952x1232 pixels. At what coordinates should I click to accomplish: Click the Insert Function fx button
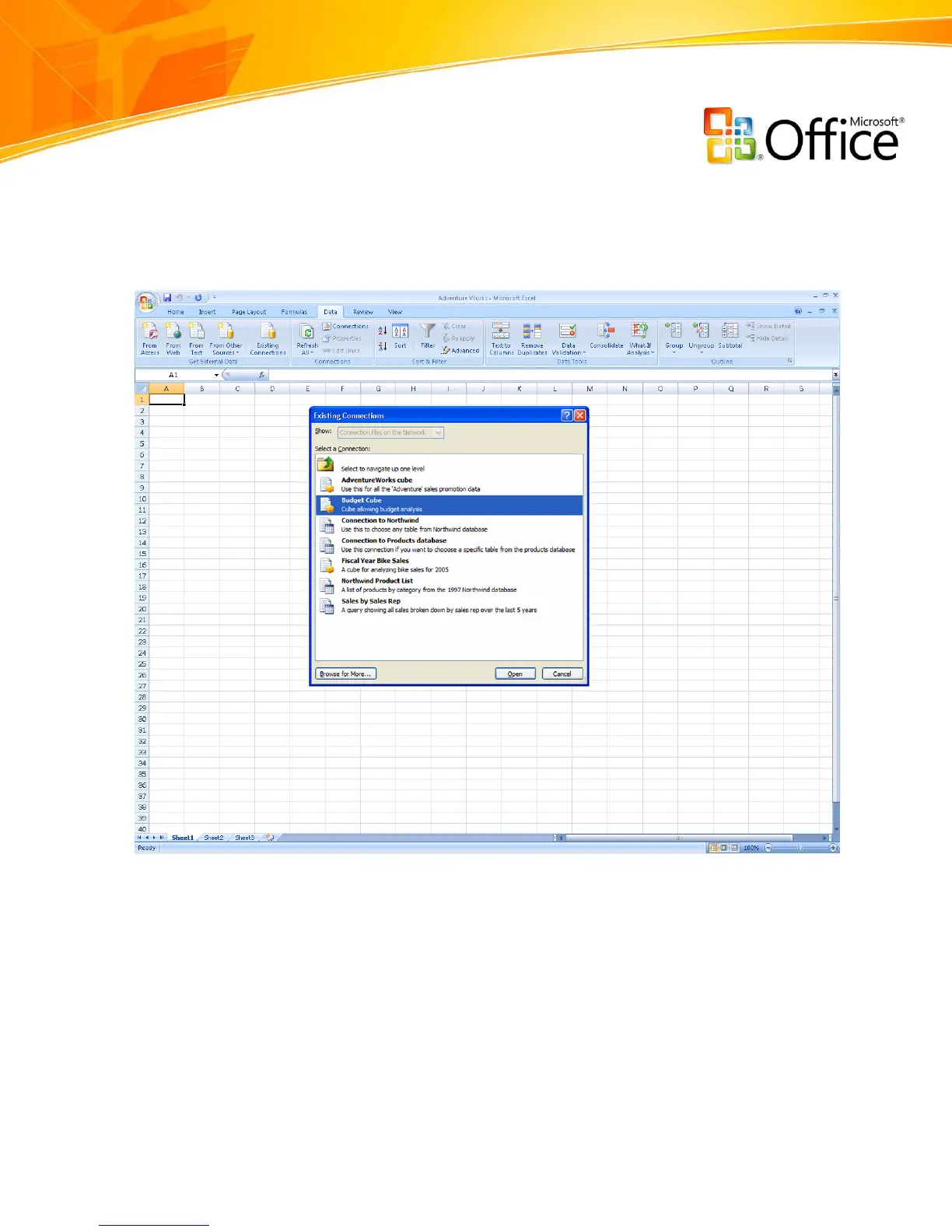pos(261,375)
